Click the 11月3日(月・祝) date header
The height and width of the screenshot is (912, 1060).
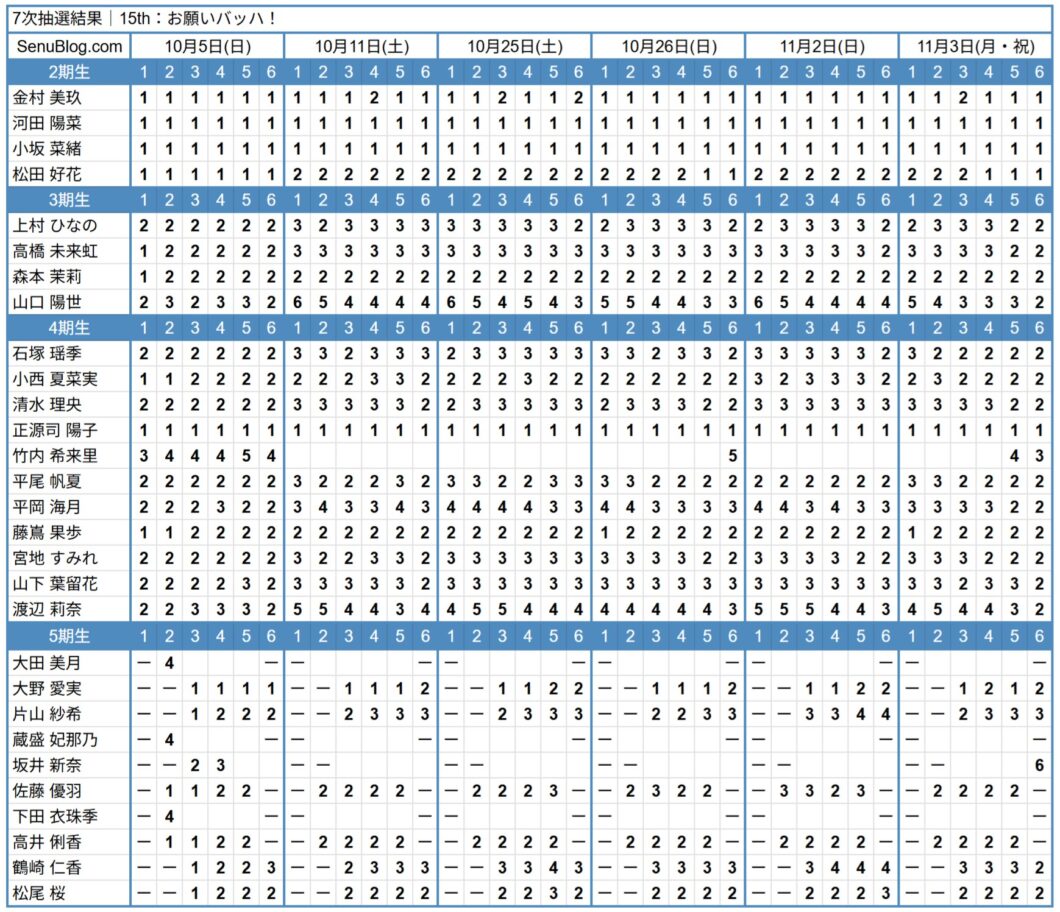tap(976, 47)
